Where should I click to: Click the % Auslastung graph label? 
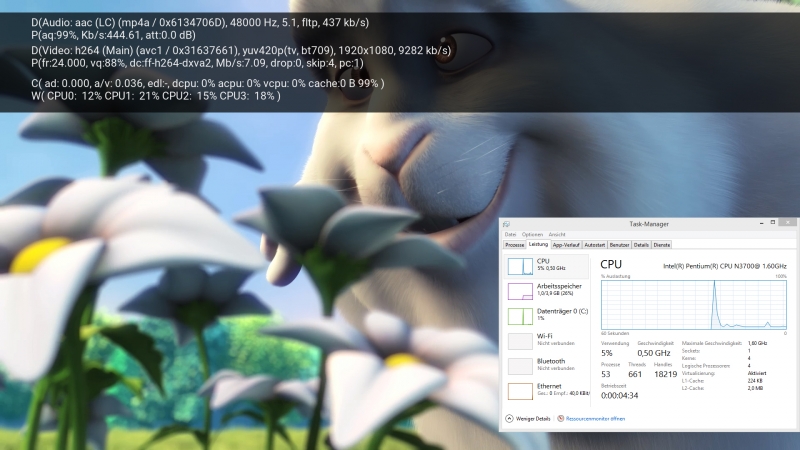coord(615,276)
